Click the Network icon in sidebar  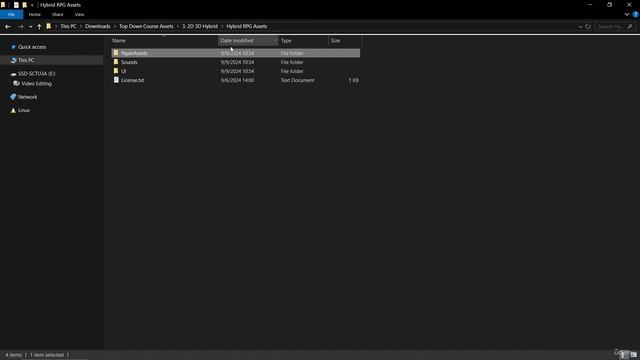[13, 97]
